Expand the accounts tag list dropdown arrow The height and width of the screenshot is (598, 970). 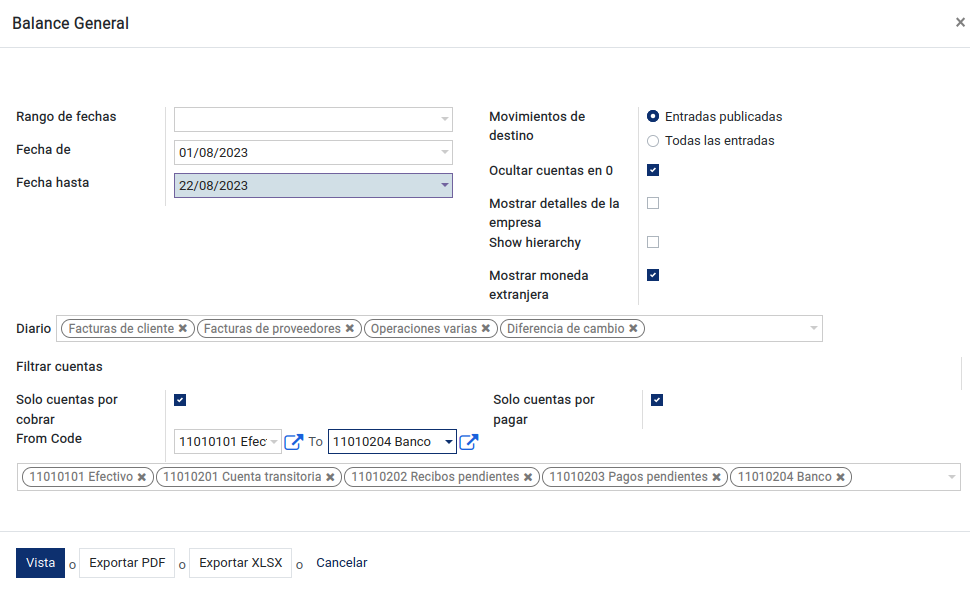coord(951,477)
